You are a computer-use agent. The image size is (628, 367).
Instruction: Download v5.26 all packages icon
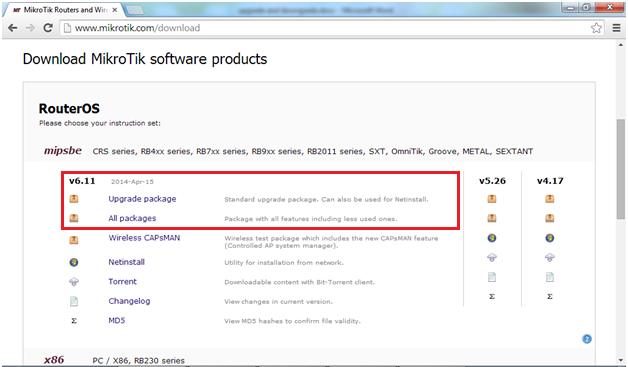pyautogui.click(x=492, y=218)
